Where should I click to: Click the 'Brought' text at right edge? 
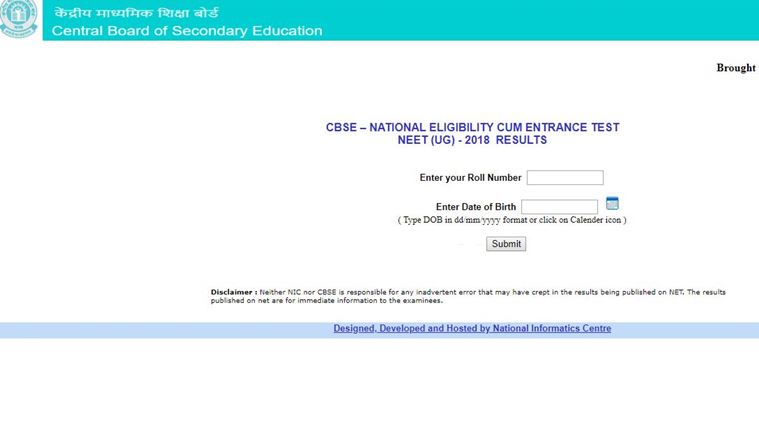tap(736, 68)
